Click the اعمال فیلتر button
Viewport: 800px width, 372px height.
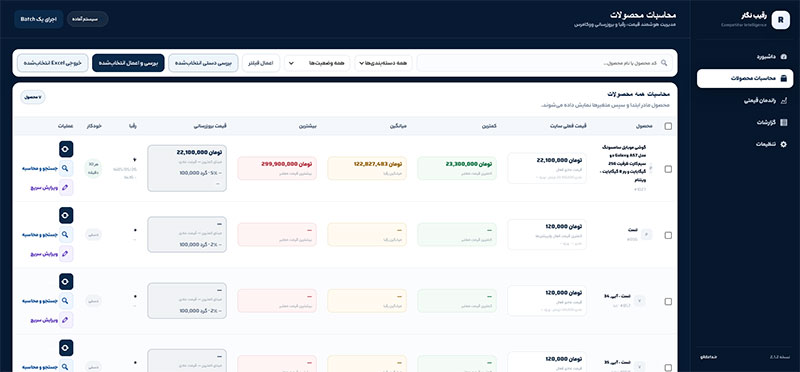(x=261, y=63)
